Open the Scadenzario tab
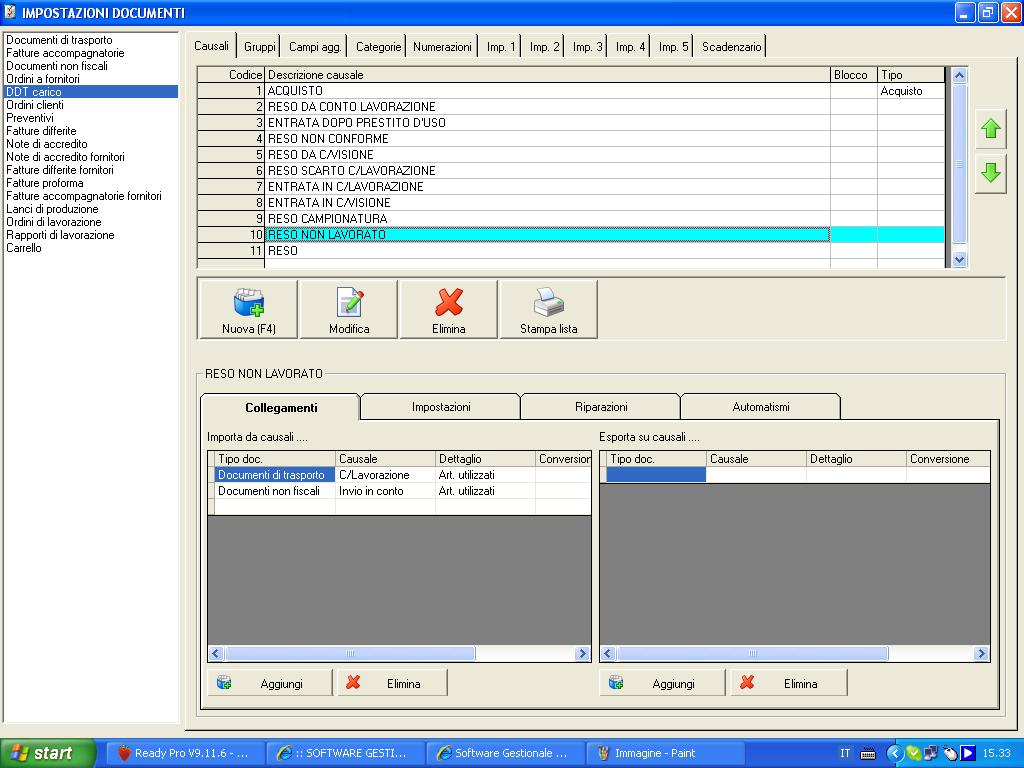Image resolution: width=1024 pixels, height=768 pixels. (731, 47)
